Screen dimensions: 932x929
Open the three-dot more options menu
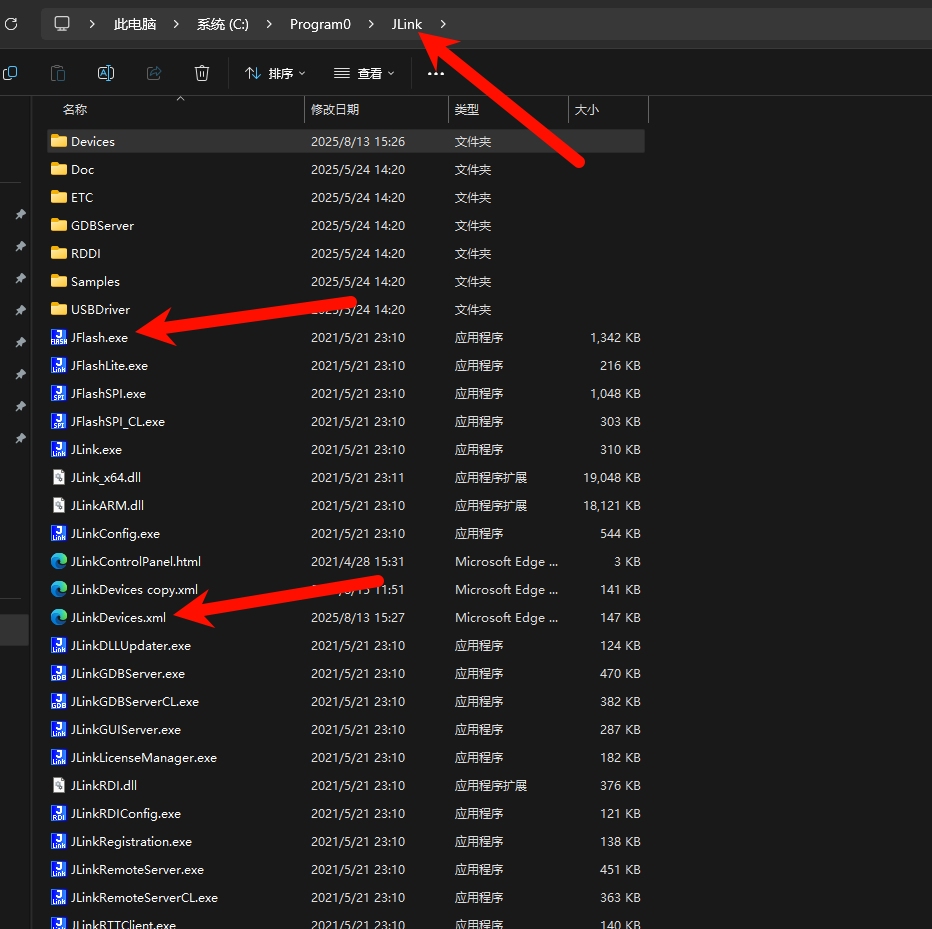436,73
